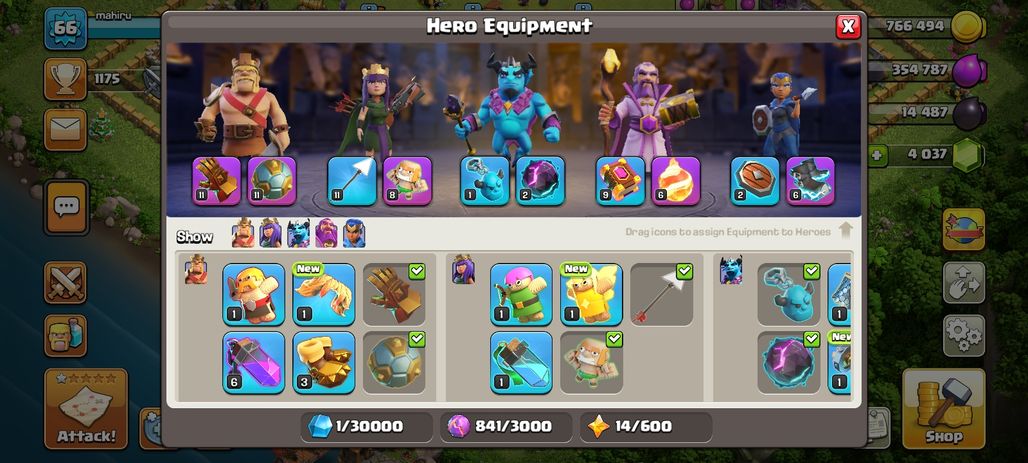Tap the Attack! button
The height and width of the screenshot is (463, 1028).
[86, 409]
